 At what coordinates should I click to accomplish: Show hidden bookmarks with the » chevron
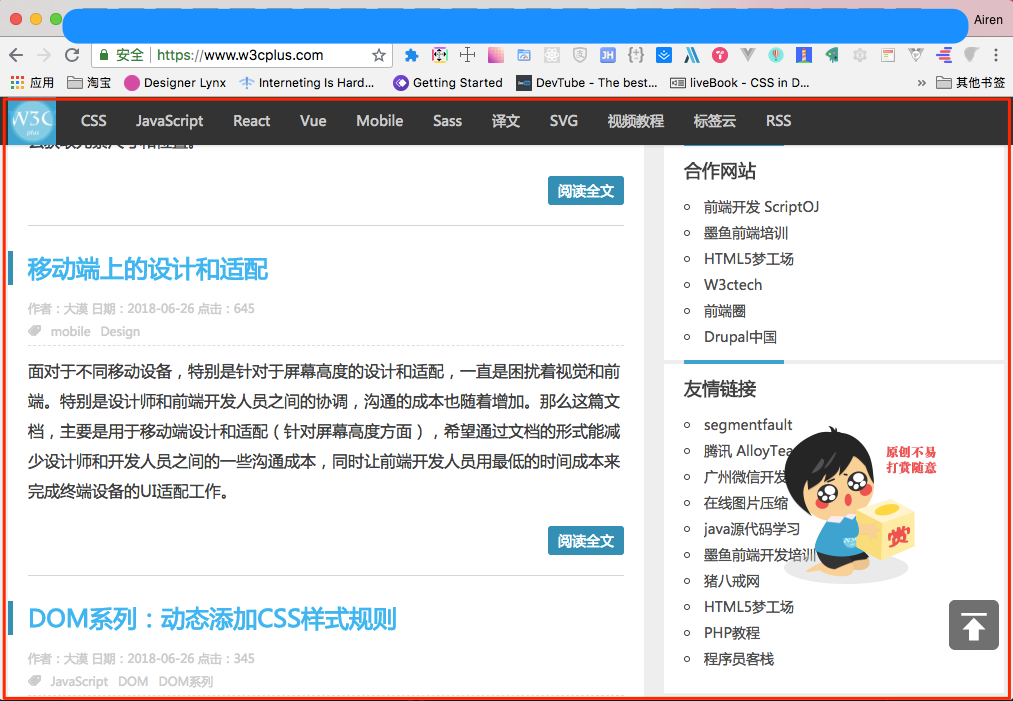(x=921, y=83)
